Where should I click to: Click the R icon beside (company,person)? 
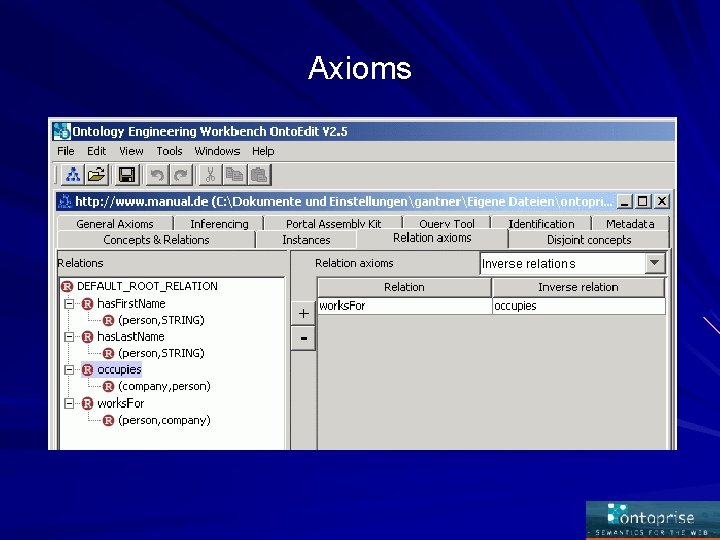pos(108,387)
